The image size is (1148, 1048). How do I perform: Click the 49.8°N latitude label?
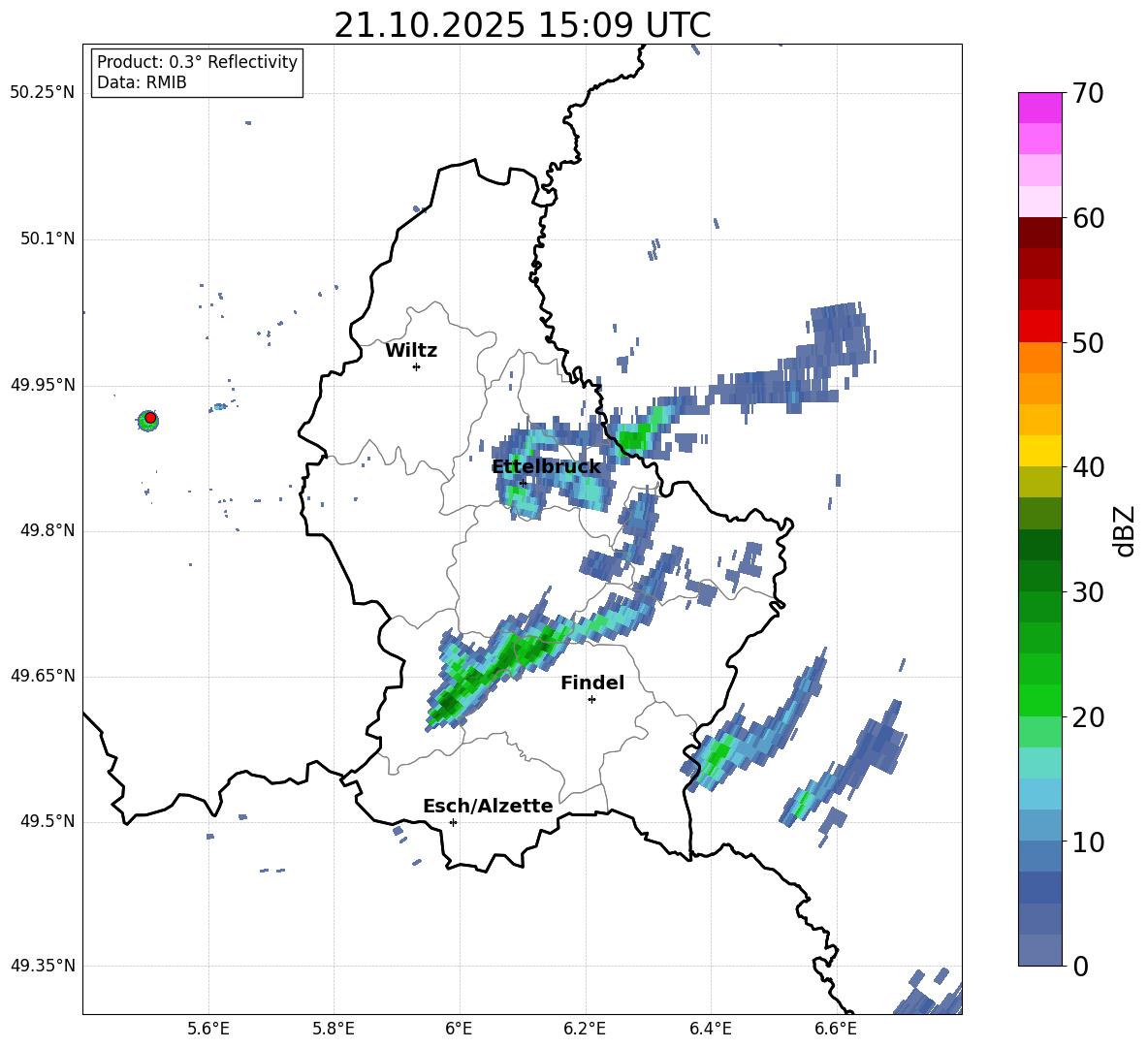47,530
